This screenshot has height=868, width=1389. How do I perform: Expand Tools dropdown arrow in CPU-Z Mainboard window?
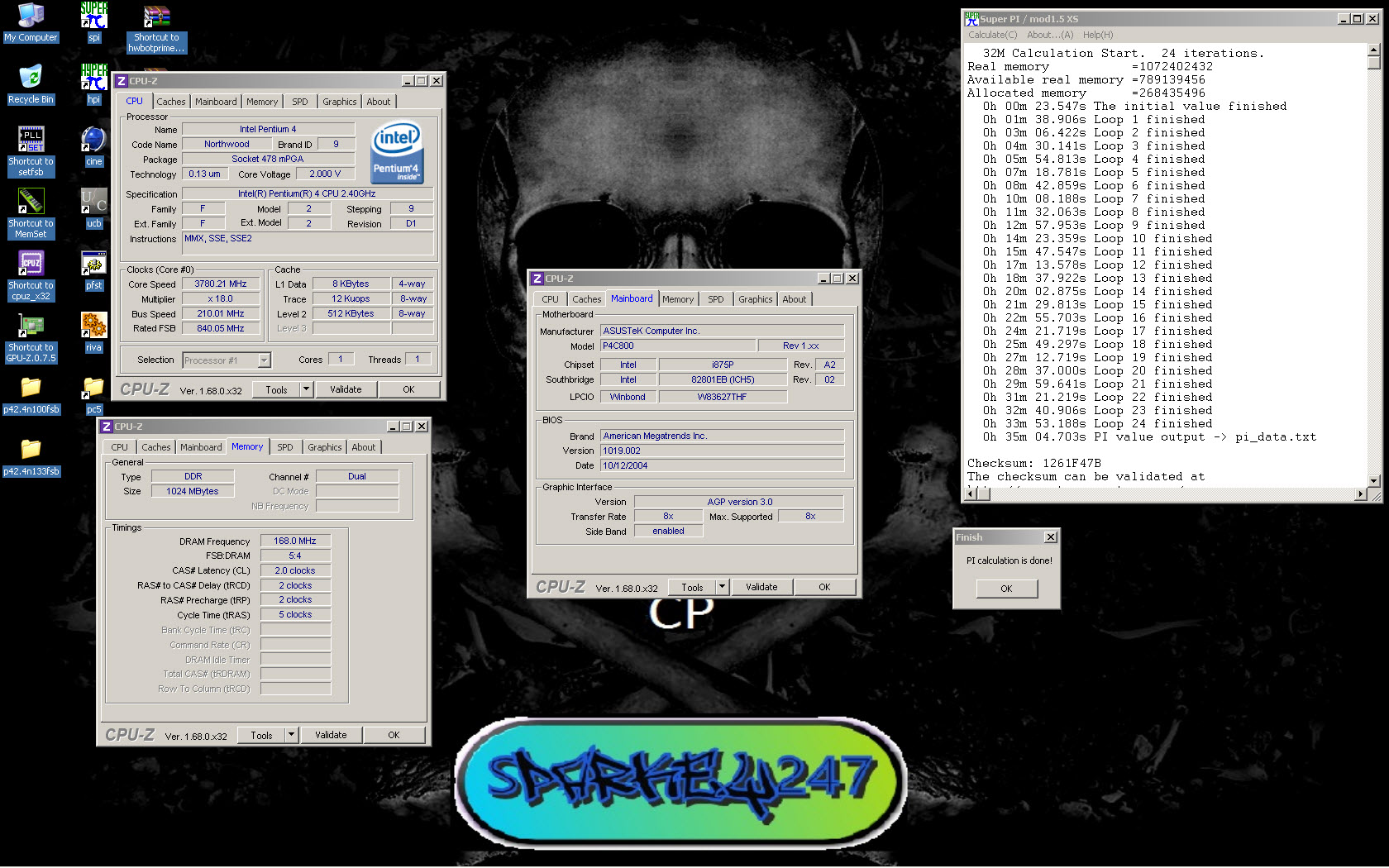(x=722, y=587)
